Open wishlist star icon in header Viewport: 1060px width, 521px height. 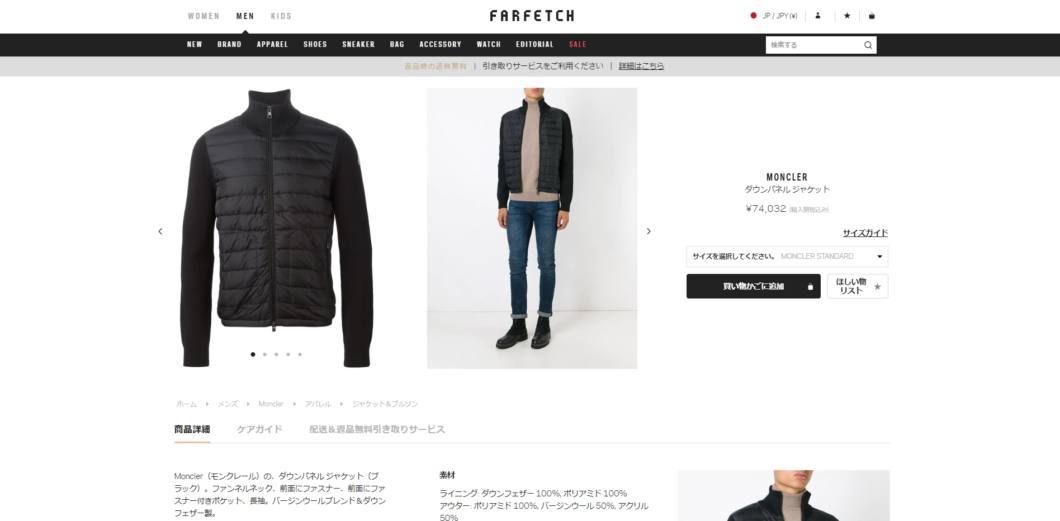(847, 16)
